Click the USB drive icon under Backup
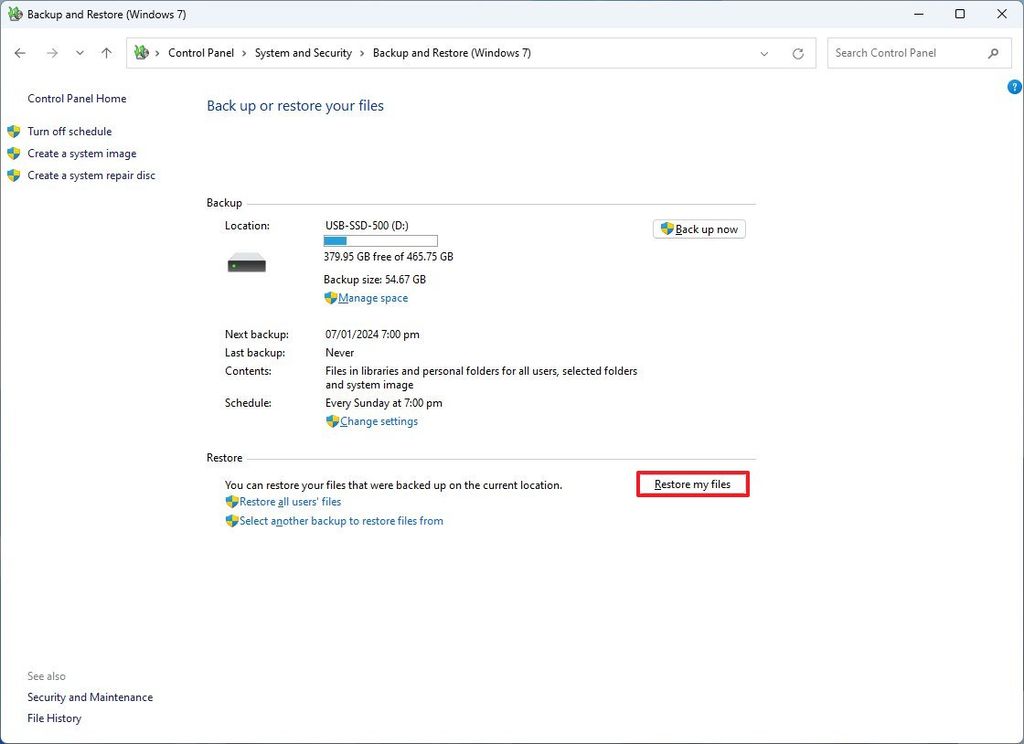 coord(245,261)
